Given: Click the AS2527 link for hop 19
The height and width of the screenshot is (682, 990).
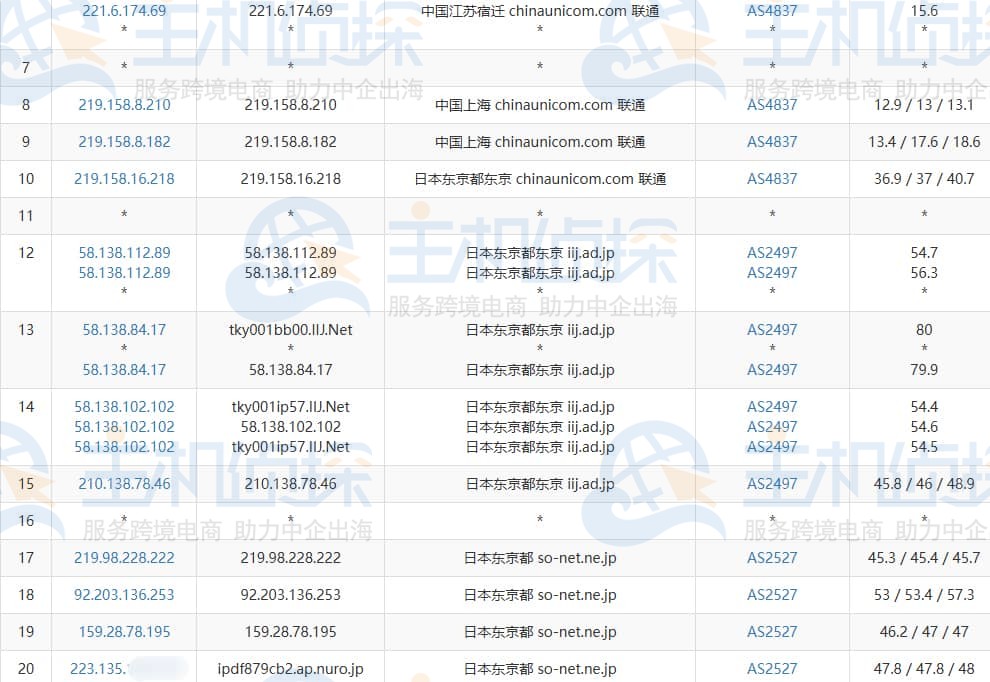Looking at the screenshot, I should (x=771, y=631).
